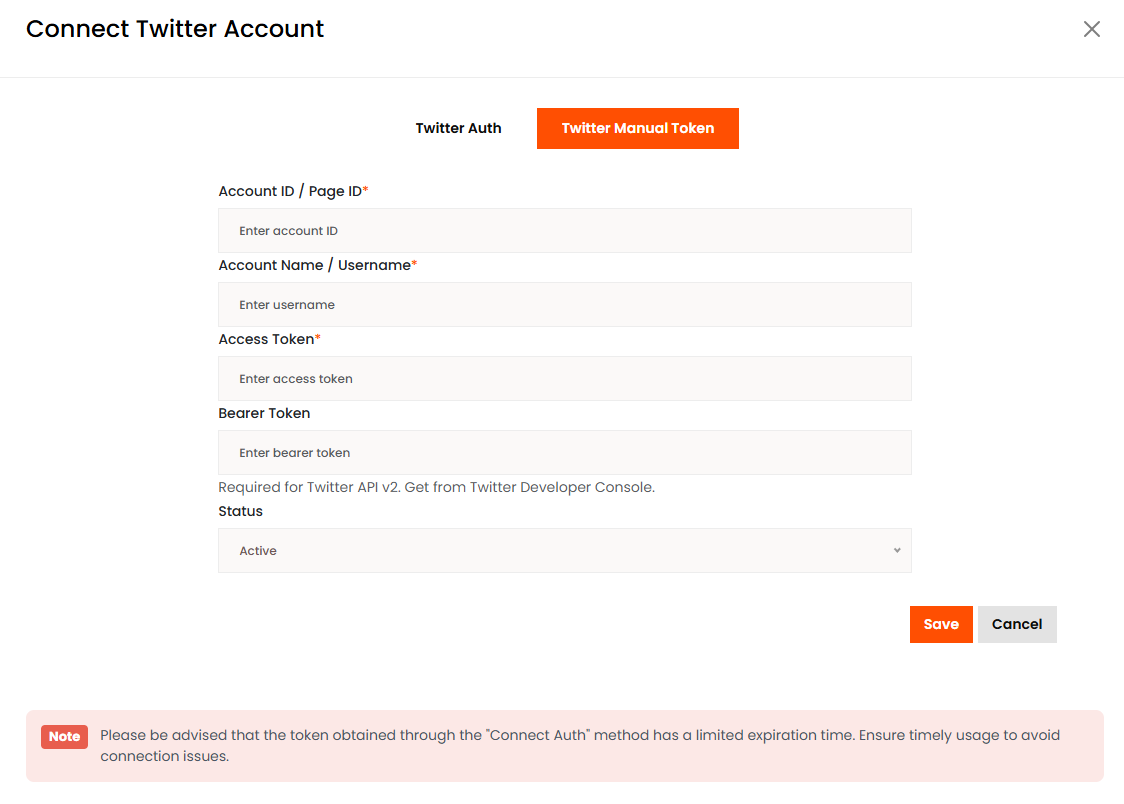The height and width of the screenshot is (804, 1124).
Task: Focus the Enter access token field
Action: [x=564, y=379]
